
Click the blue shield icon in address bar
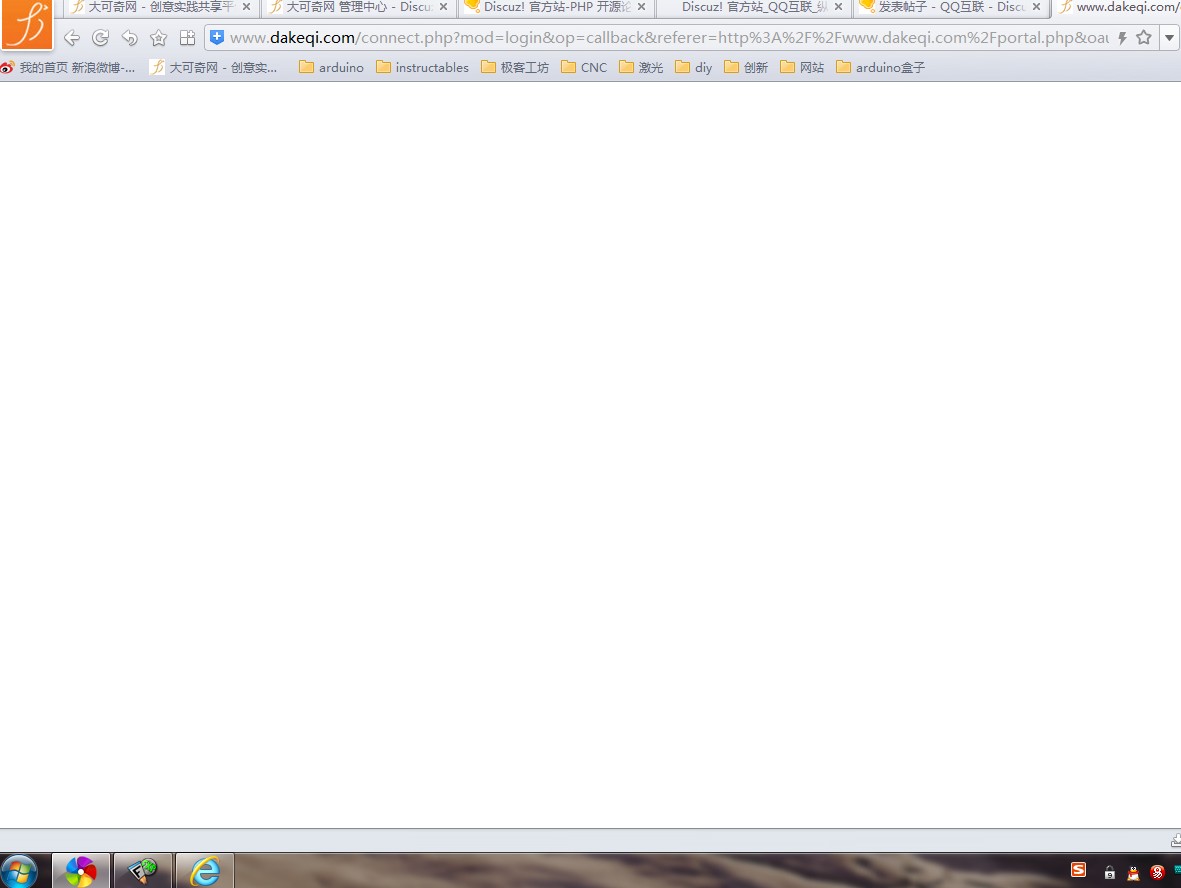pos(217,38)
